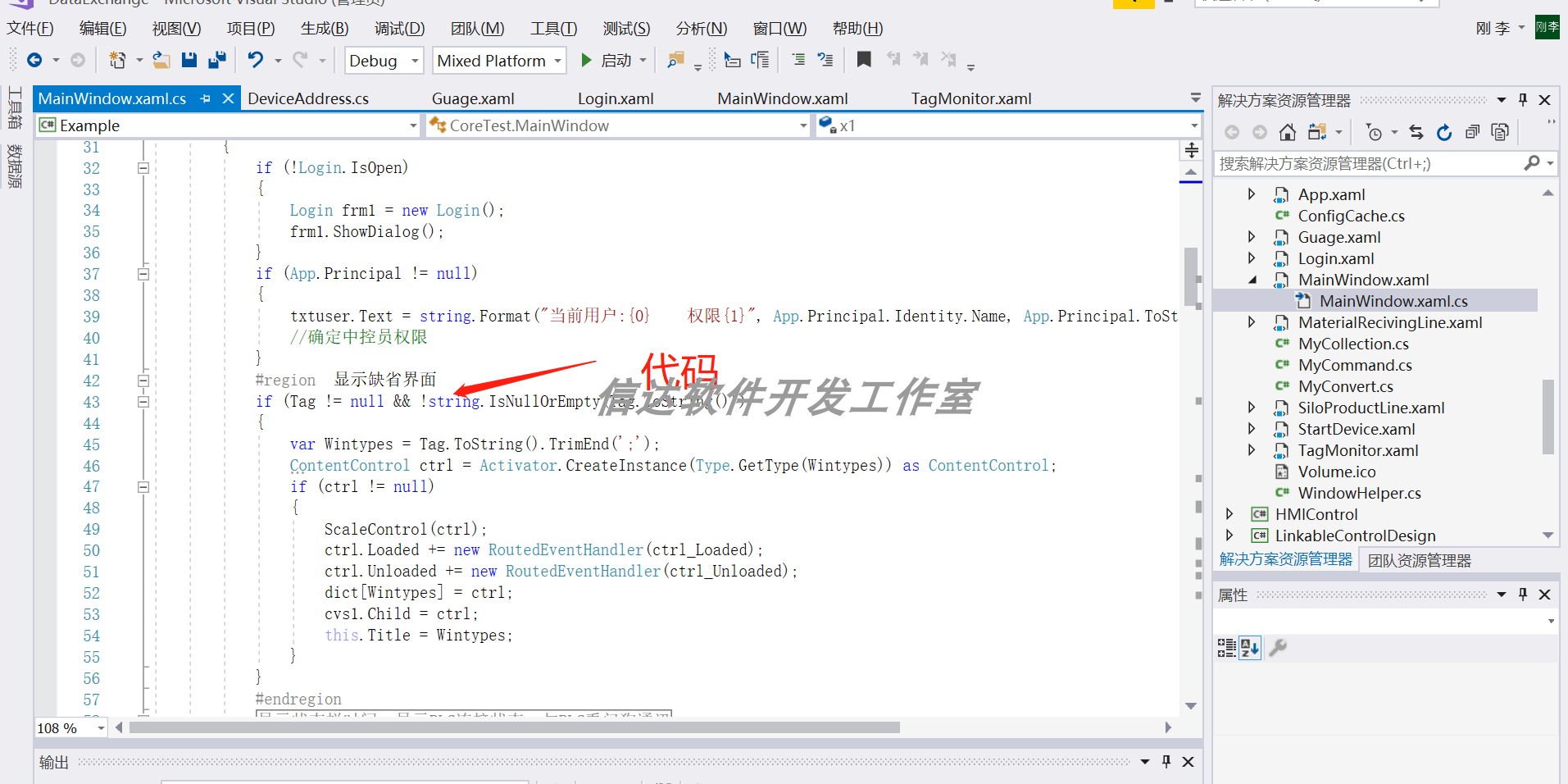Collapse the MainWindow.xaml tree node

pyautogui.click(x=1252, y=280)
